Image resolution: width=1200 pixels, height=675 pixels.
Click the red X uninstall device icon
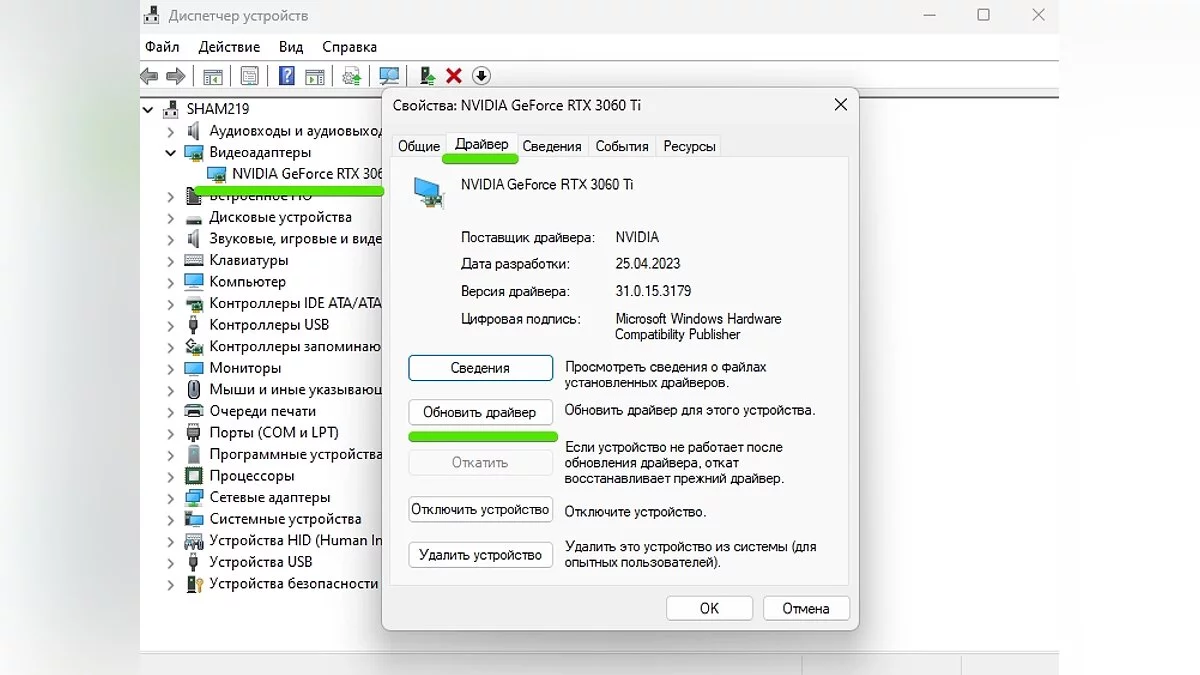(x=454, y=76)
